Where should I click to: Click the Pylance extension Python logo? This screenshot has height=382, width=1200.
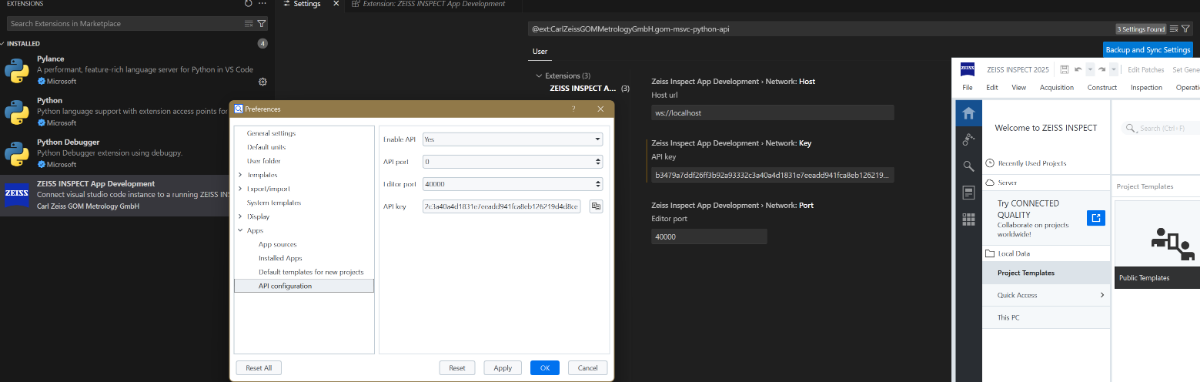[x=17, y=70]
